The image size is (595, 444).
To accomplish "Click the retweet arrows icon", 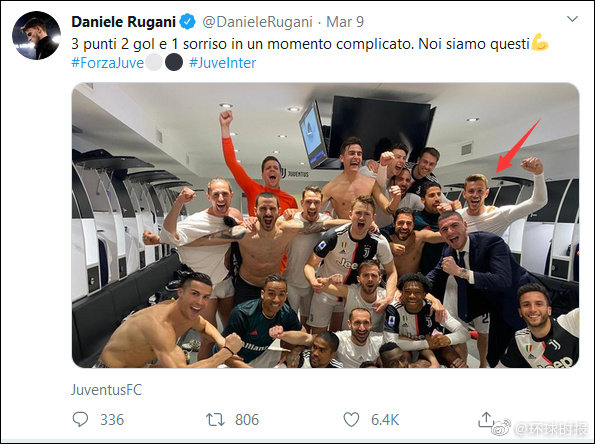I will click(215, 420).
